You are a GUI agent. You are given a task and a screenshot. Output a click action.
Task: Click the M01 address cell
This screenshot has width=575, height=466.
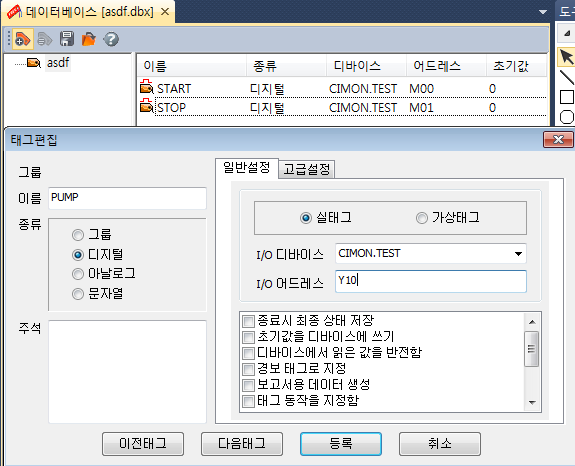(421, 108)
